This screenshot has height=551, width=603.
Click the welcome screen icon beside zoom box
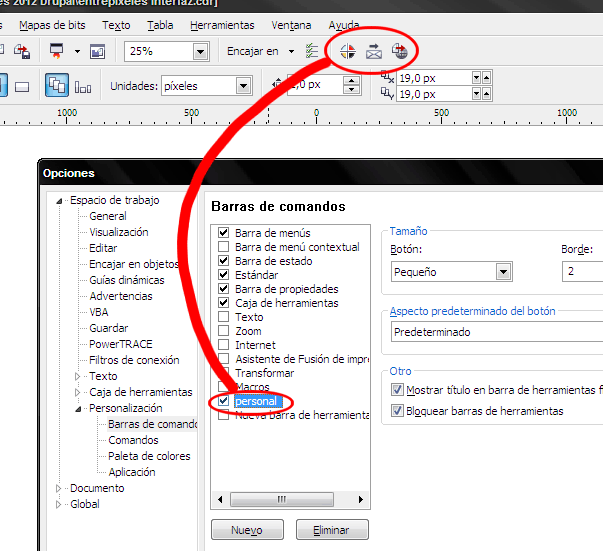(97, 51)
